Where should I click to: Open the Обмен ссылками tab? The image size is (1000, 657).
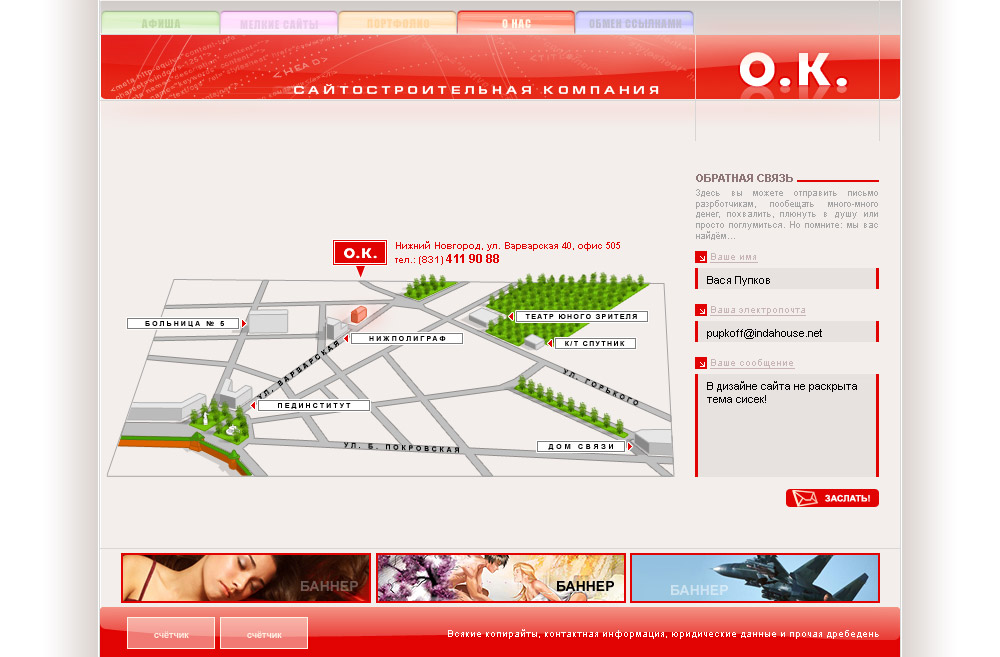[635, 23]
